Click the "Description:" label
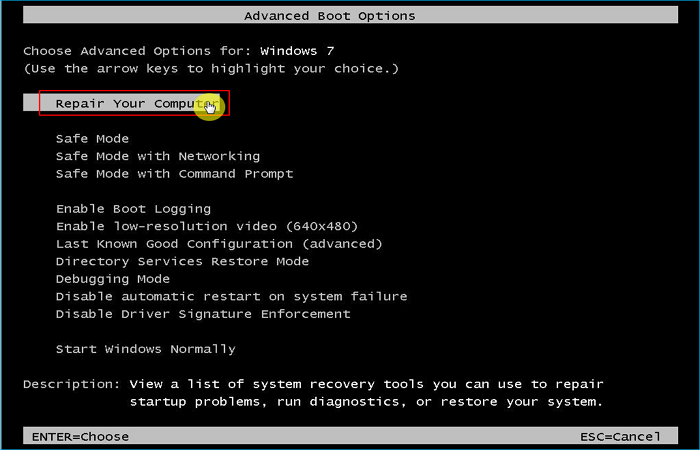The image size is (700, 450). pos(72,384)
